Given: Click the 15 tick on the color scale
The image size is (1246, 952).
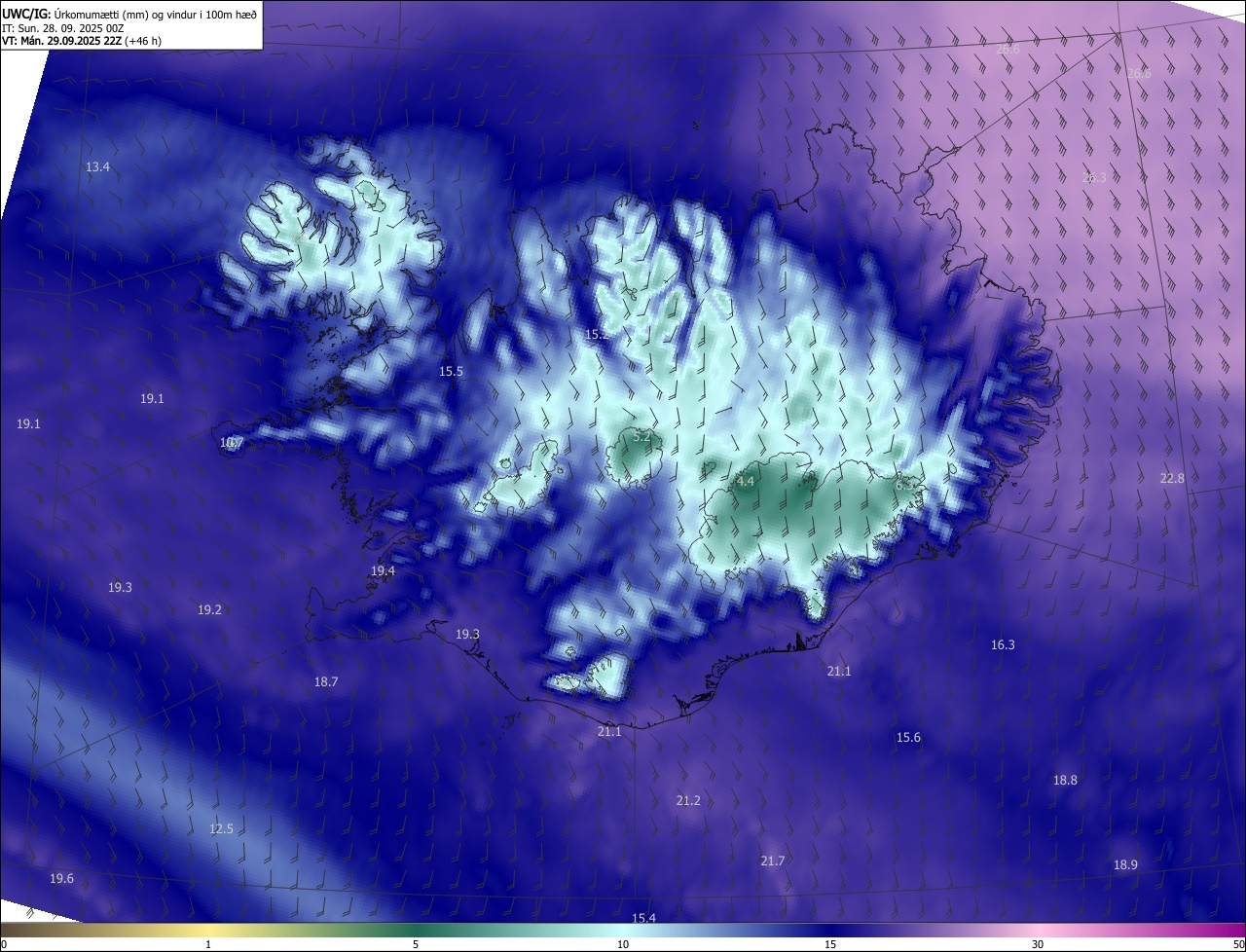Looking at the screenshot, I should click(830, 944).
